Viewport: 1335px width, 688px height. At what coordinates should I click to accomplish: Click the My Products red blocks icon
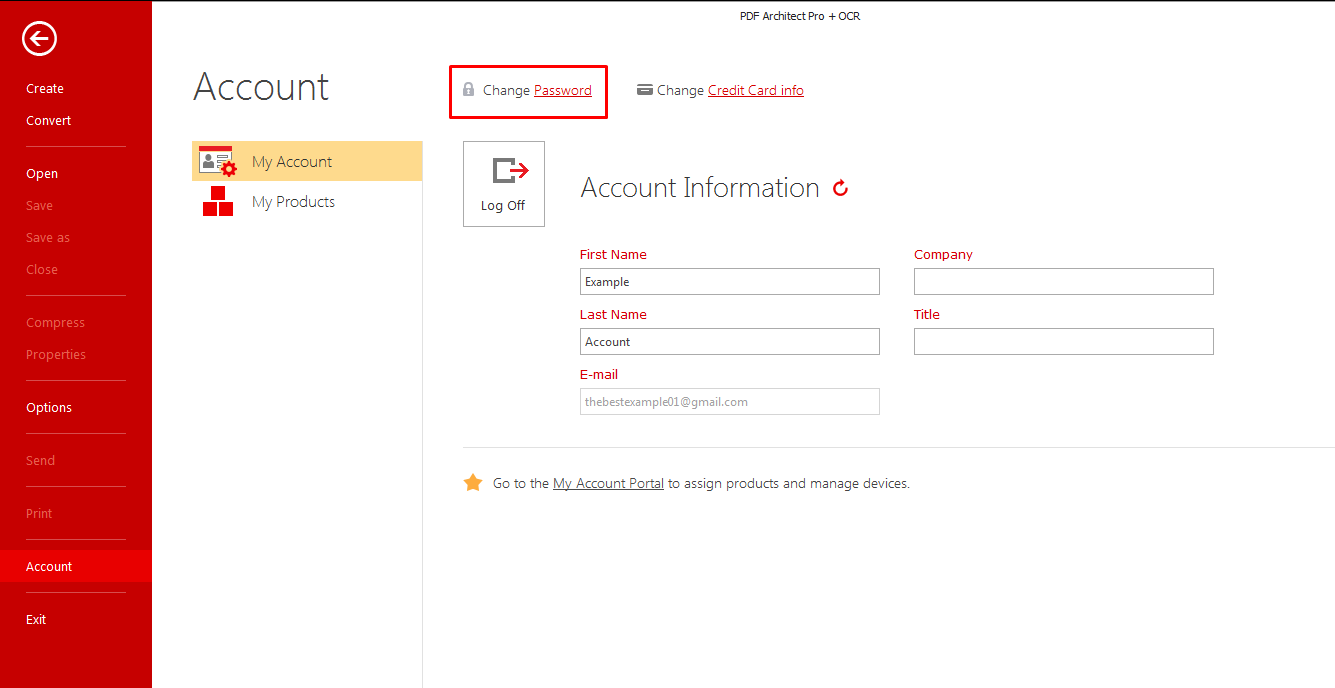(217, 202)
